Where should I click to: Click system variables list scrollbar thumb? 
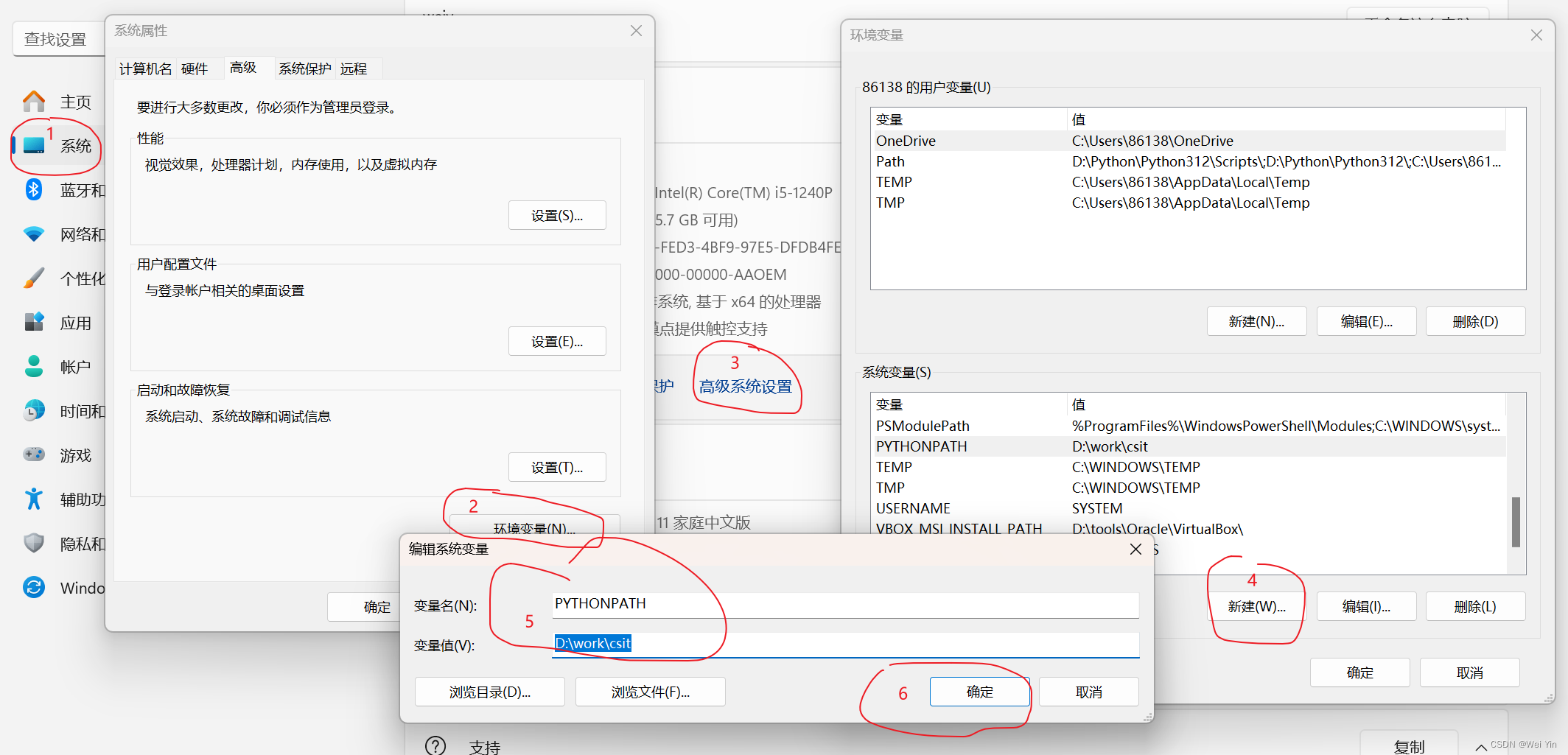pyautogui.click(x=1516, y=522)
